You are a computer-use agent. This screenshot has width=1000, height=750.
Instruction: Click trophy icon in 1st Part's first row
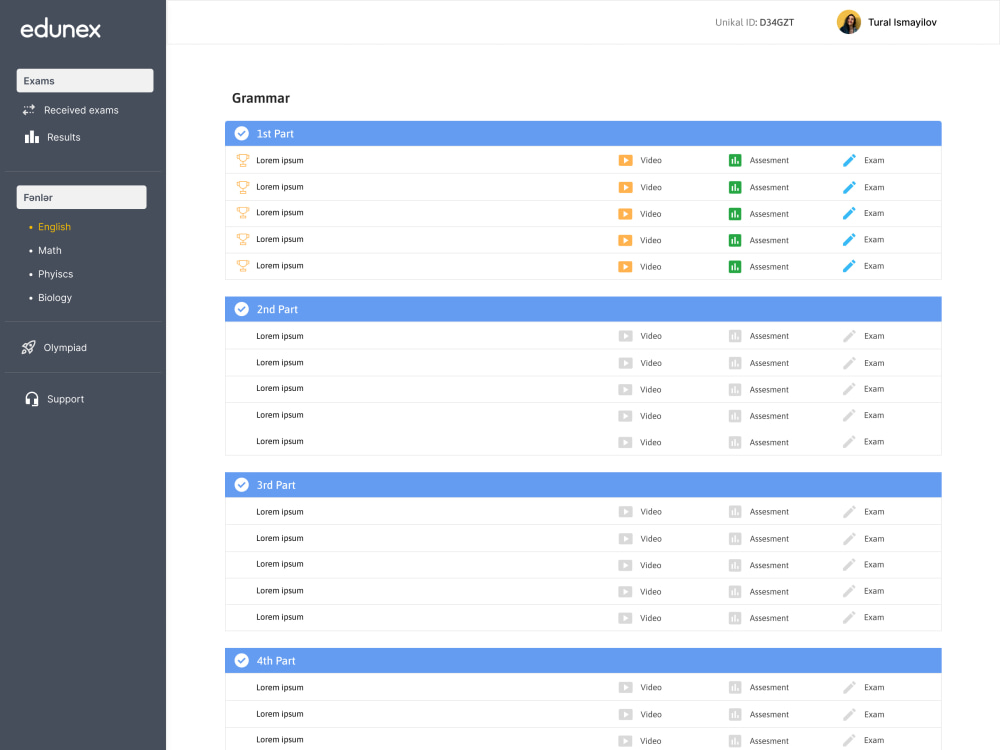(243, 161)
